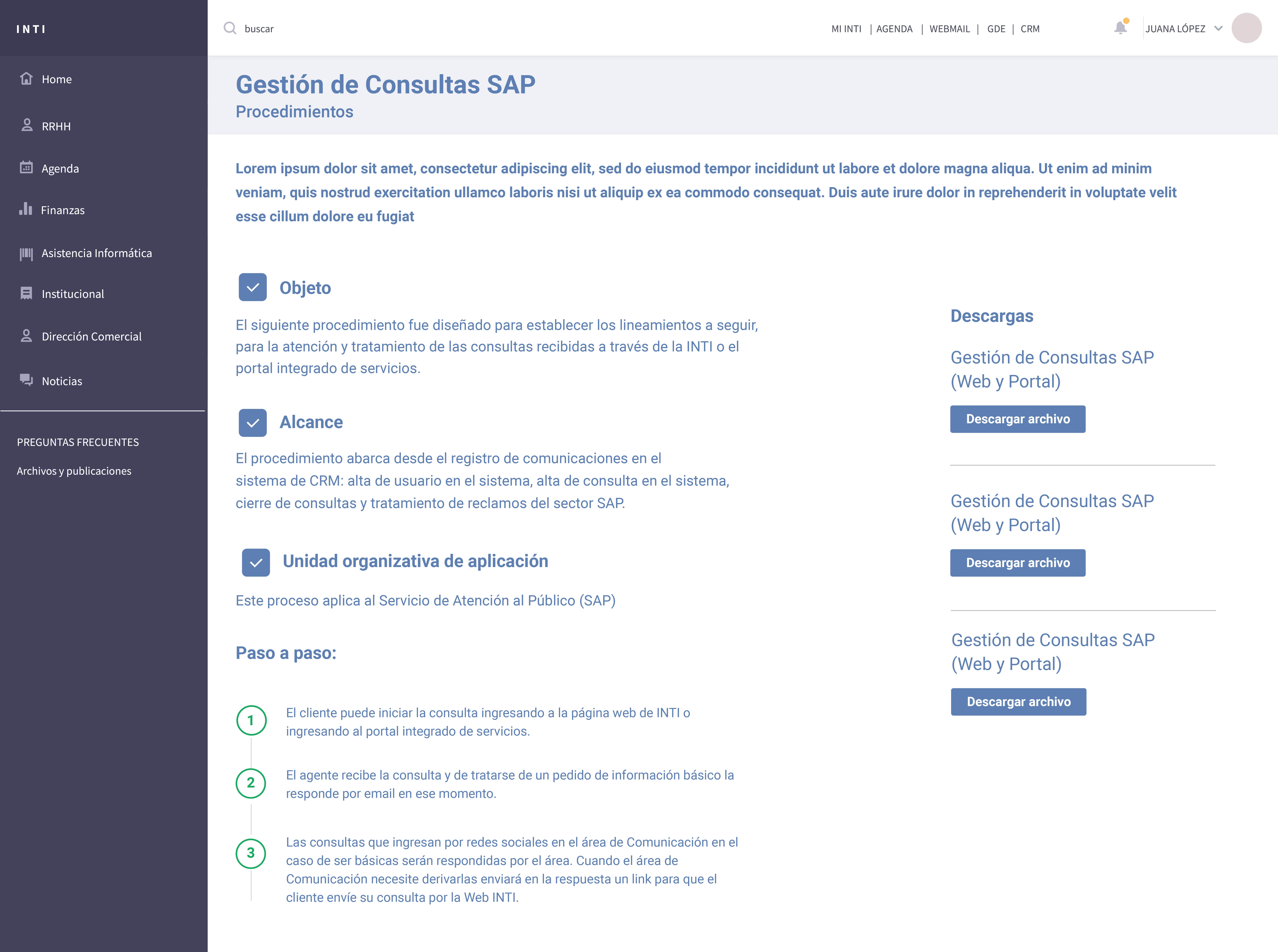
Task: Click the third Descargar archivo button
Action: pos(1018,702)
